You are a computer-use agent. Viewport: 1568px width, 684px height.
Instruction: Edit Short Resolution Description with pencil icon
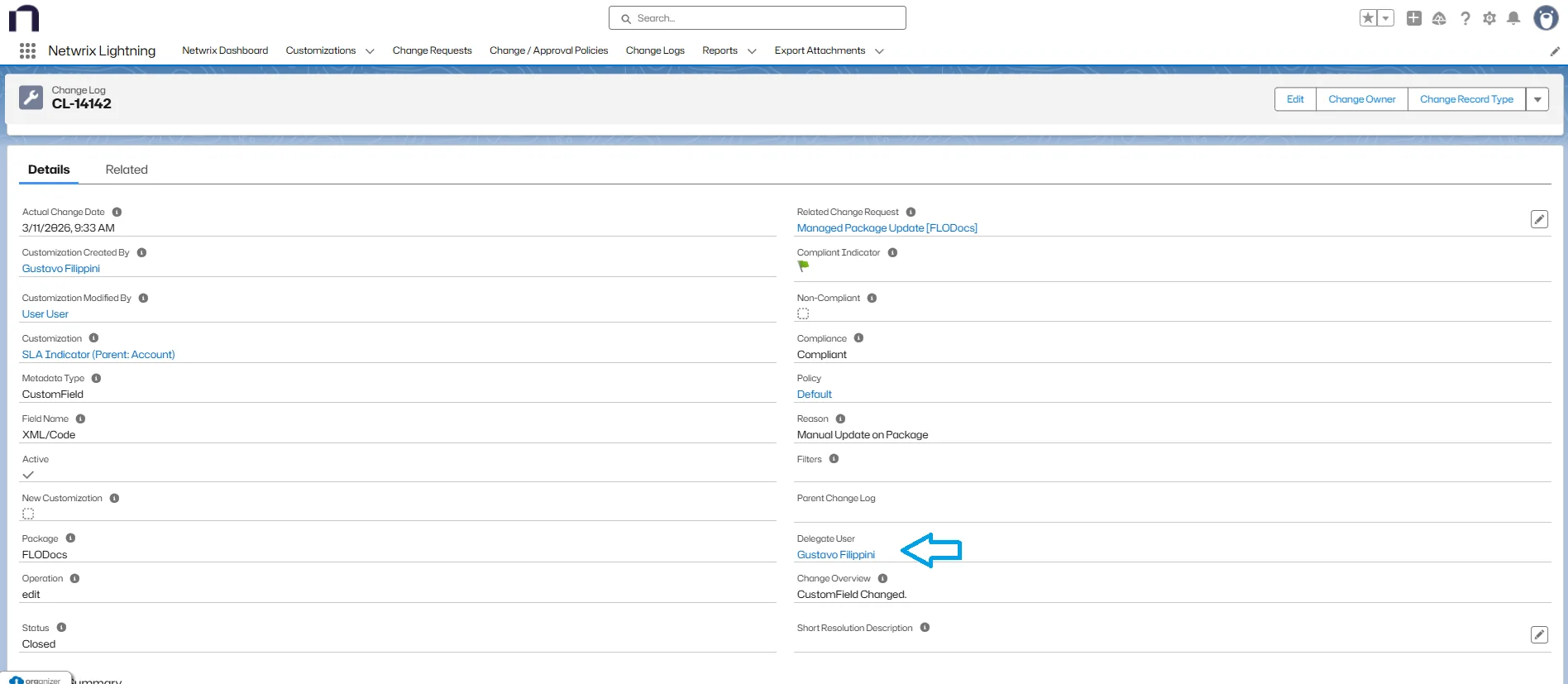point(1539,634)
